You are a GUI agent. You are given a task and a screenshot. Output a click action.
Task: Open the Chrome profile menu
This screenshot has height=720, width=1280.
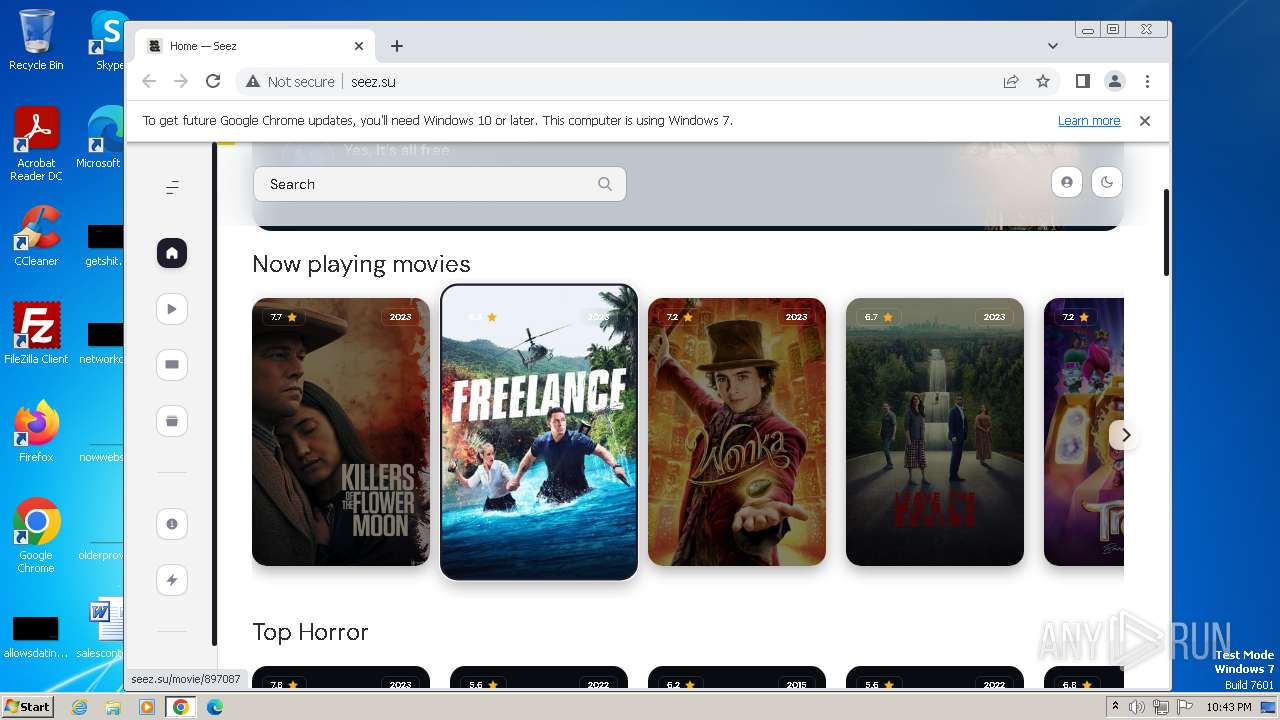tap(1115, 82)
